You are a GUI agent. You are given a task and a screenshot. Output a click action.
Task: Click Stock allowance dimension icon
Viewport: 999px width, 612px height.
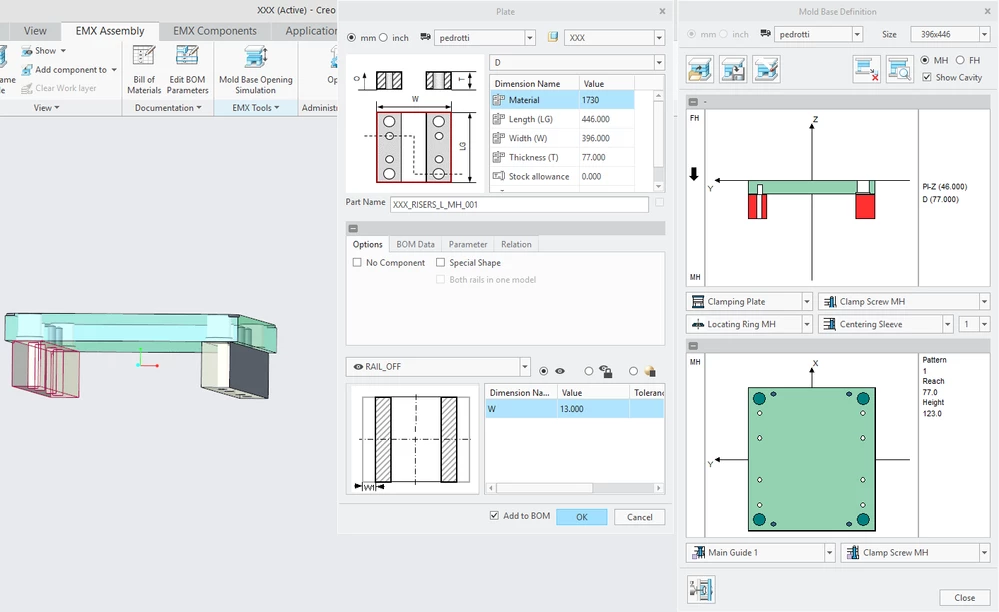coord(499,176)
